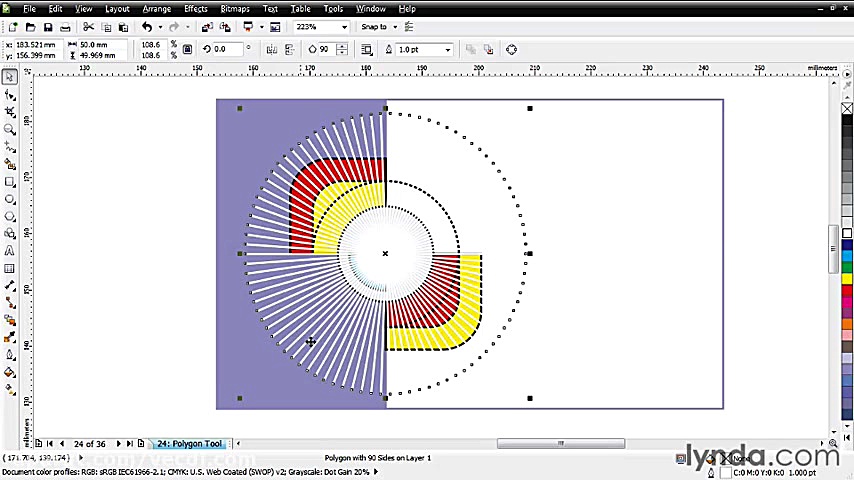Switch to page tab 24: Polygon Tool

click(189, 444)
